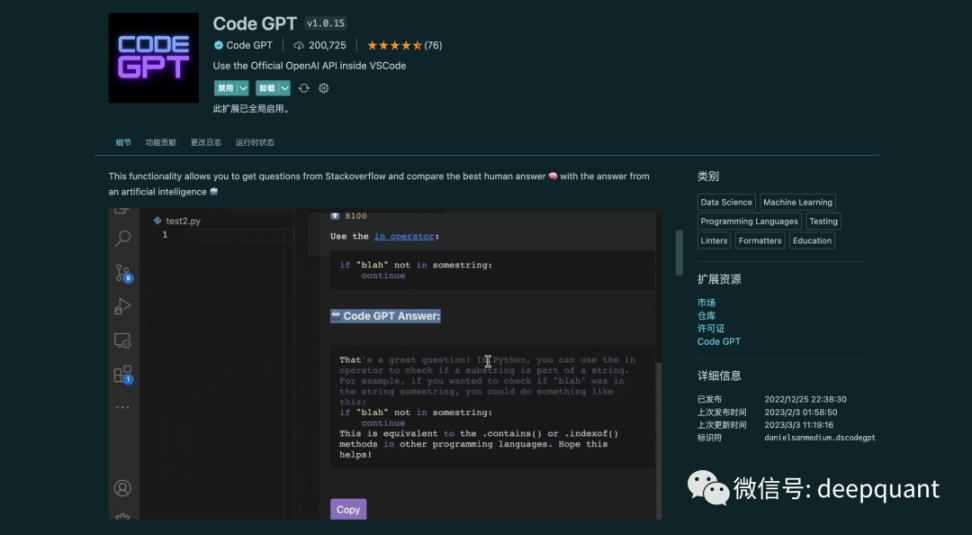The width and height of the screenshot is (972, 535).
Task: Select the test2.py editor tab
Action: point(177,221)
